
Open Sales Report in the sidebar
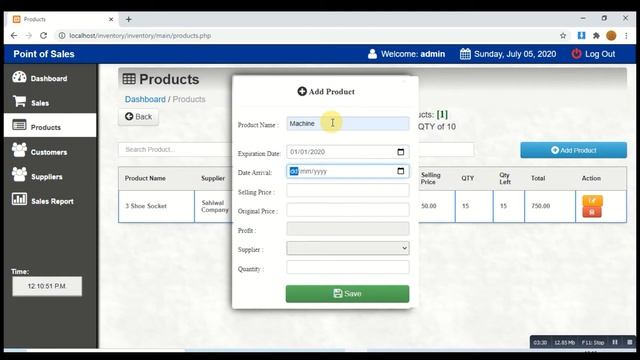coord(50,200)
